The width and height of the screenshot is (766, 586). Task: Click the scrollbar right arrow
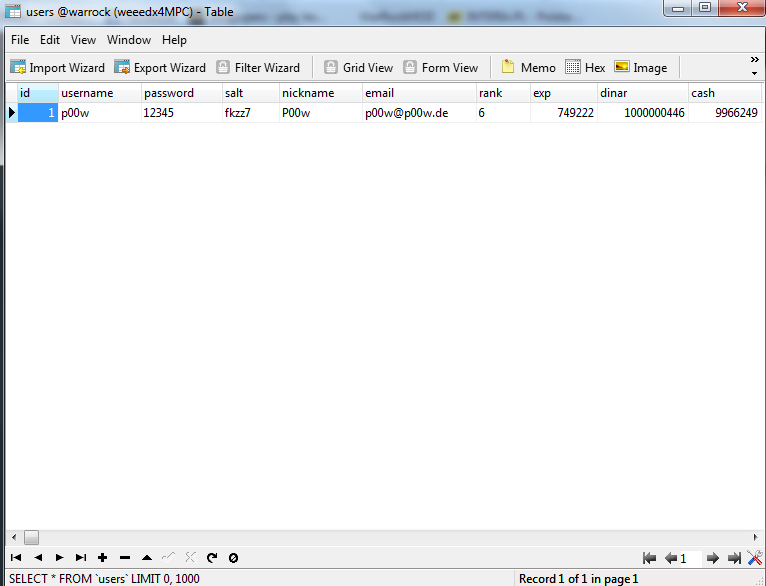tap(756, 537)
